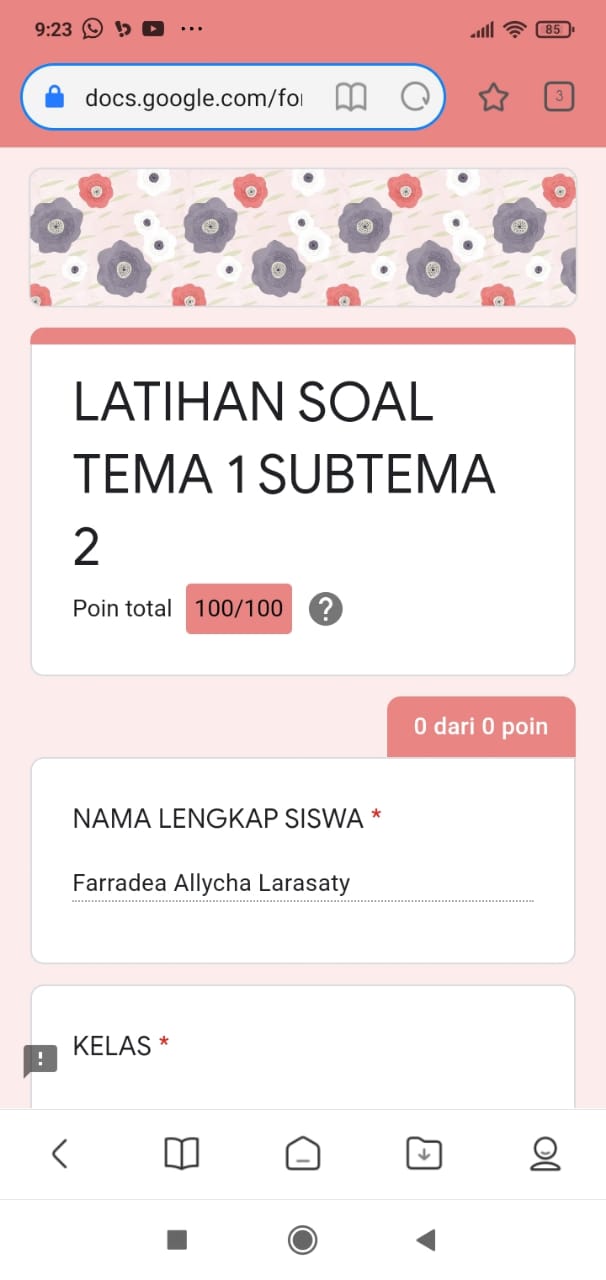Screen dimensions: 606x1280
Task: Click the 100/100 total points badge
Action: point(239,609)
